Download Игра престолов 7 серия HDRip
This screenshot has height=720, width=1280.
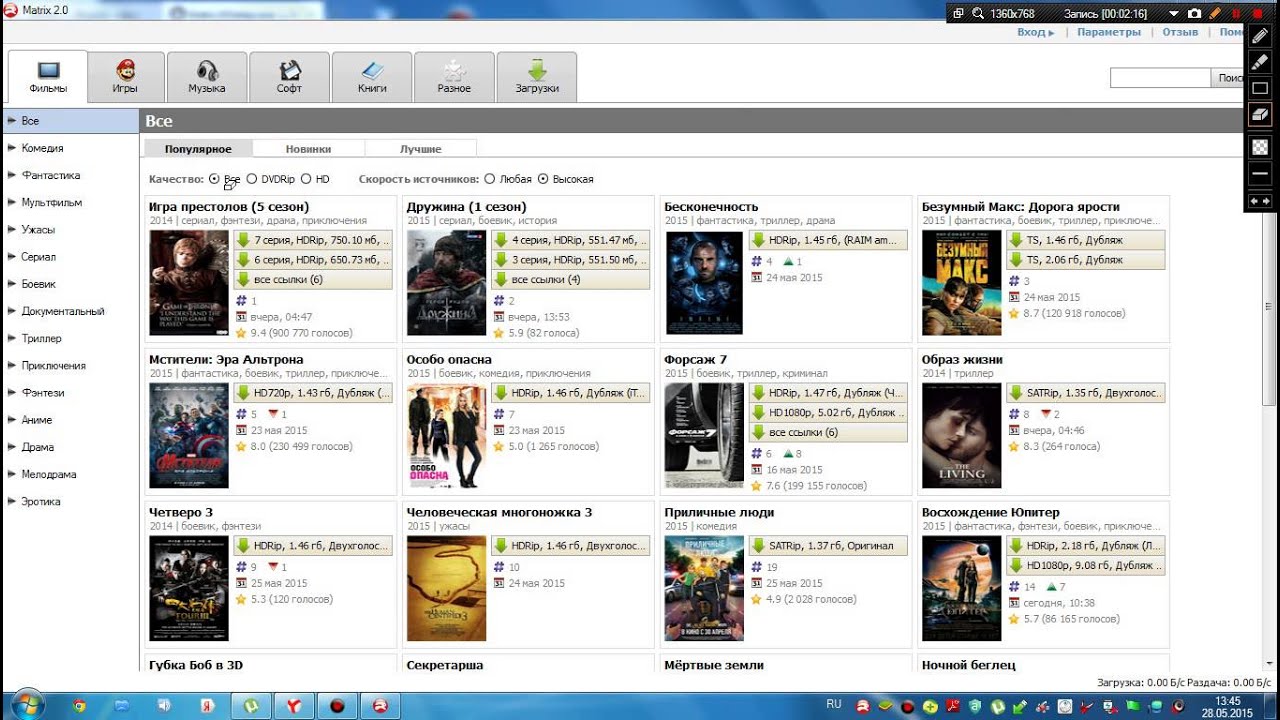313,240
